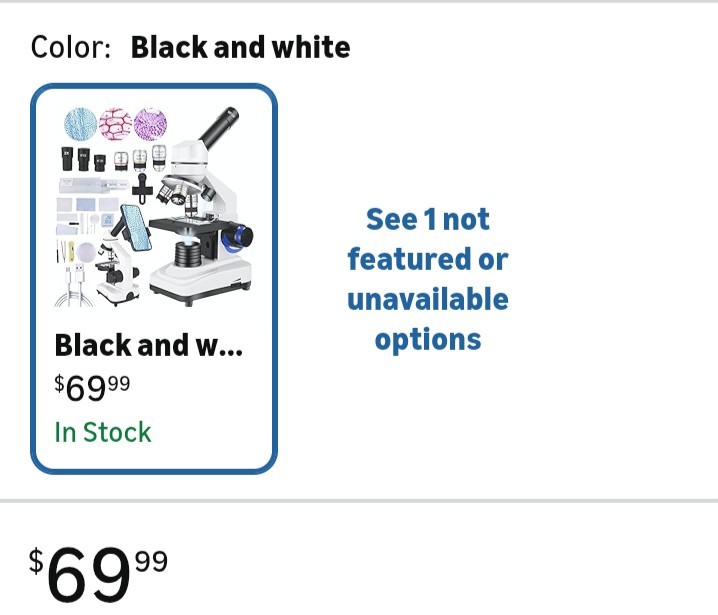
Task: Click the silver objective lenses trio
Action: click(x=140, y=158)
